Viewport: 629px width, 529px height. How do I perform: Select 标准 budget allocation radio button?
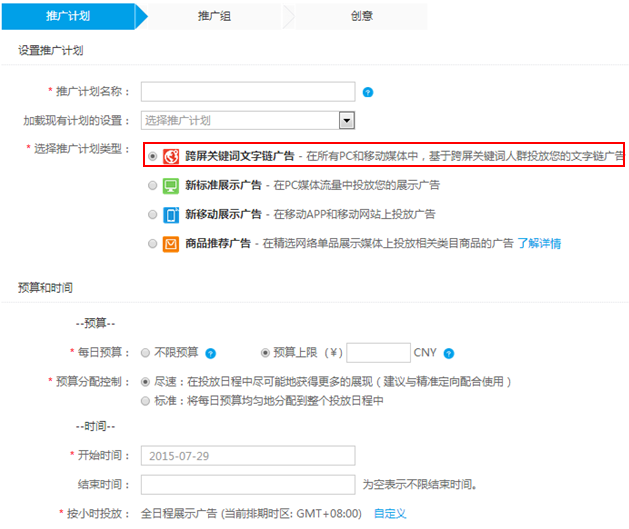pyautogui.click(x=147, y=401)
